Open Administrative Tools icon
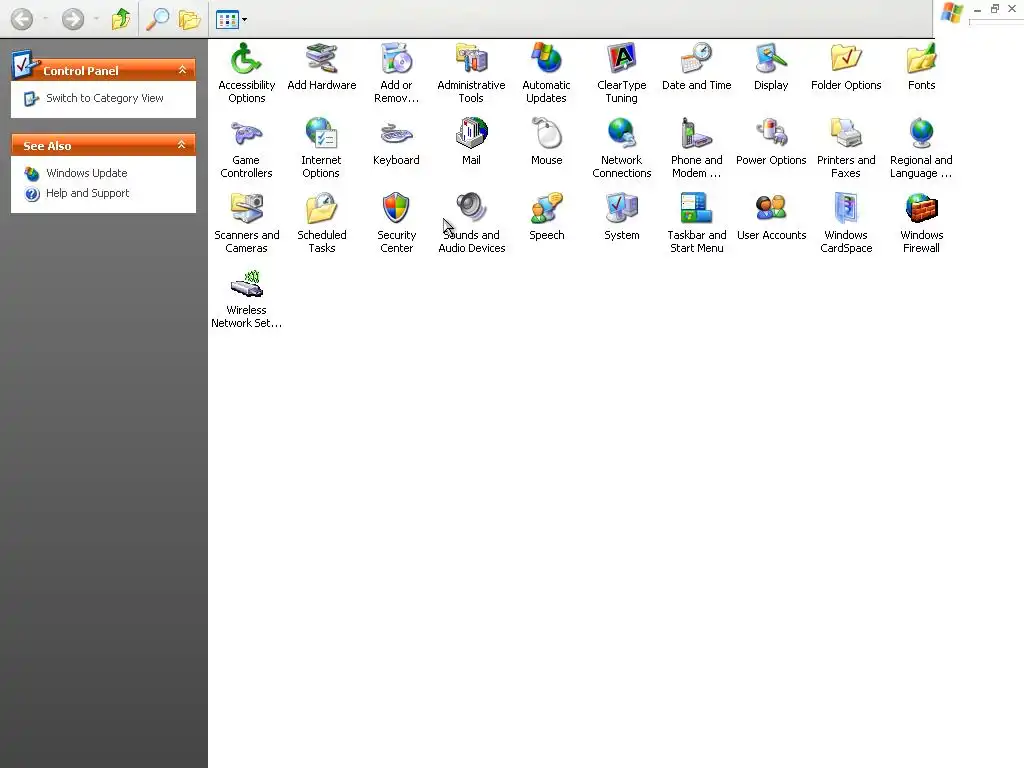 [472, 59]
